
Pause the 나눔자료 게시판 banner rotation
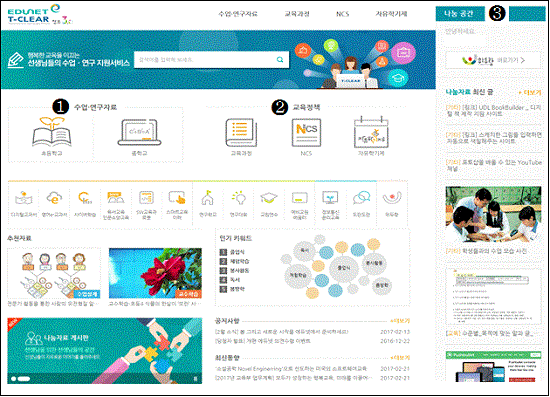pyautogui.click(x=195, y=379)
